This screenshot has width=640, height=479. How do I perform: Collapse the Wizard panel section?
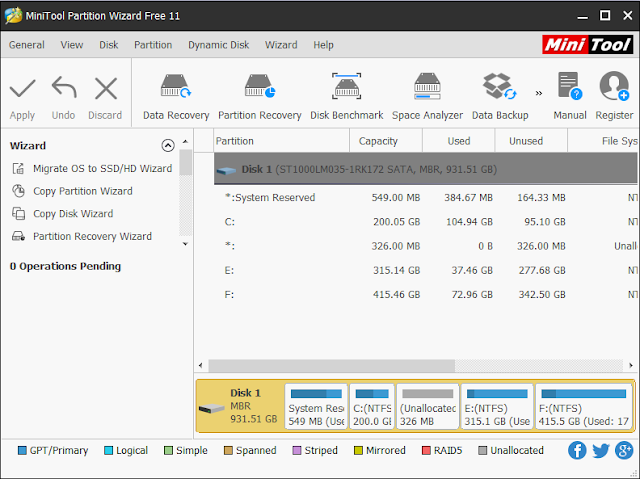(x=168, y=146)
